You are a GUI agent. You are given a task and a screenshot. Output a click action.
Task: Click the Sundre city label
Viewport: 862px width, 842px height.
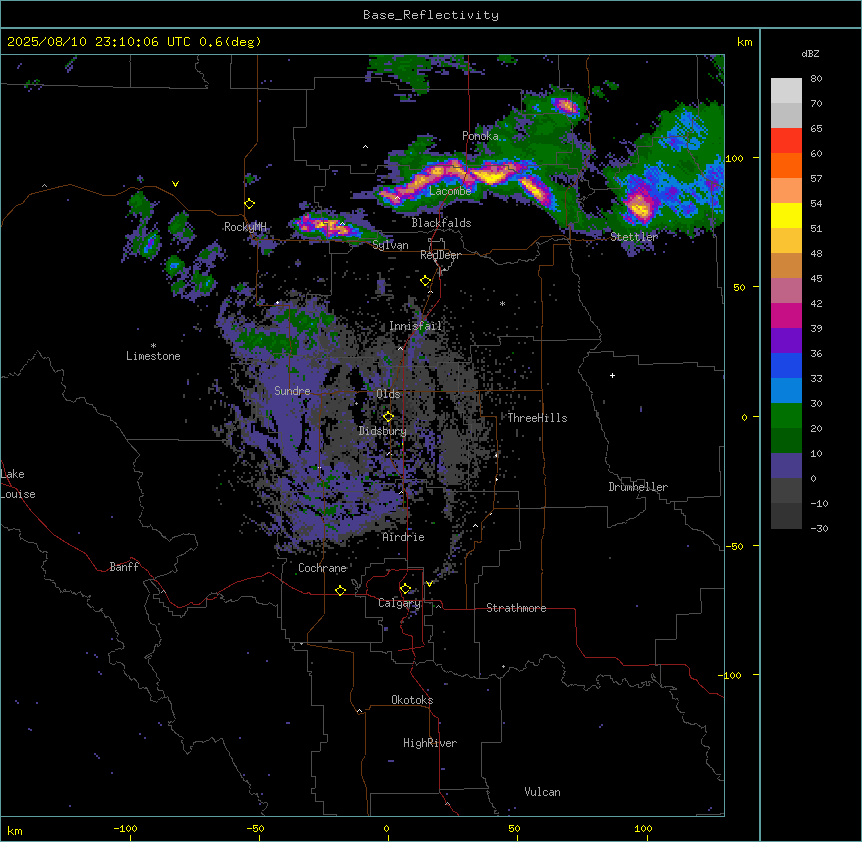point(292,391)
